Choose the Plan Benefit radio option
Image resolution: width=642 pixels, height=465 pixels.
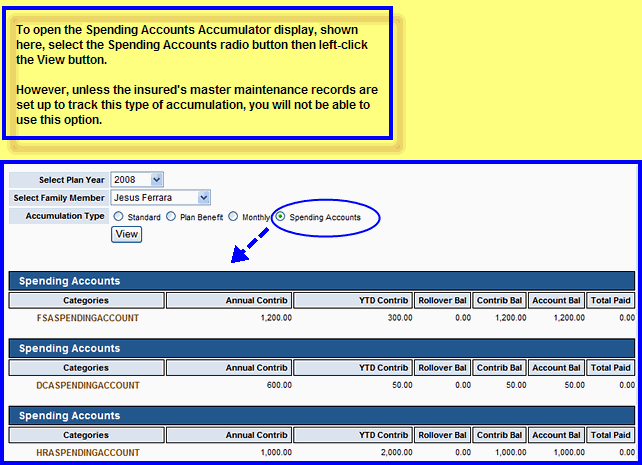point(172,216)
